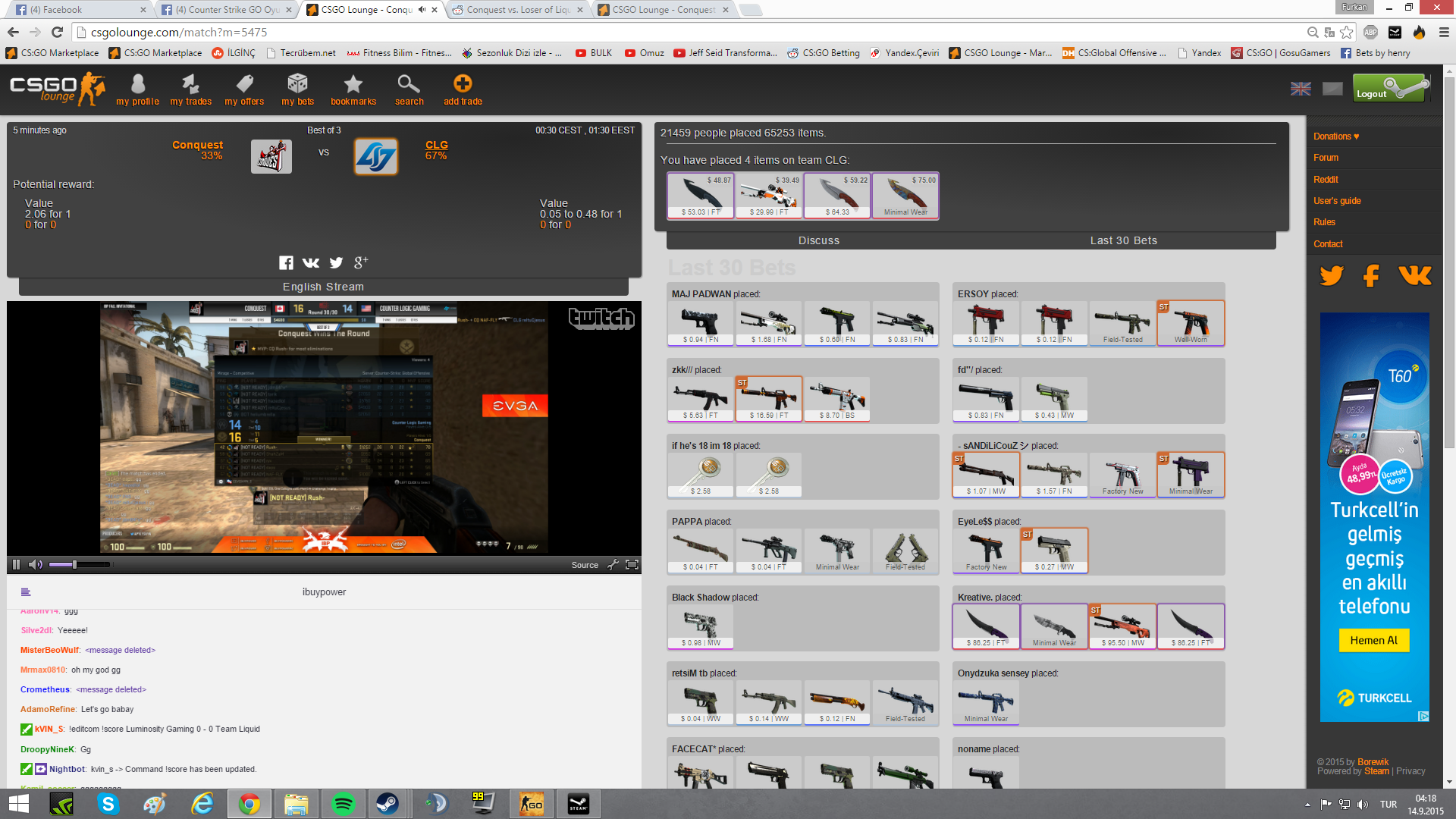Open stream settings wrench icon
1456x819 pixels.
tap(613, 564)
